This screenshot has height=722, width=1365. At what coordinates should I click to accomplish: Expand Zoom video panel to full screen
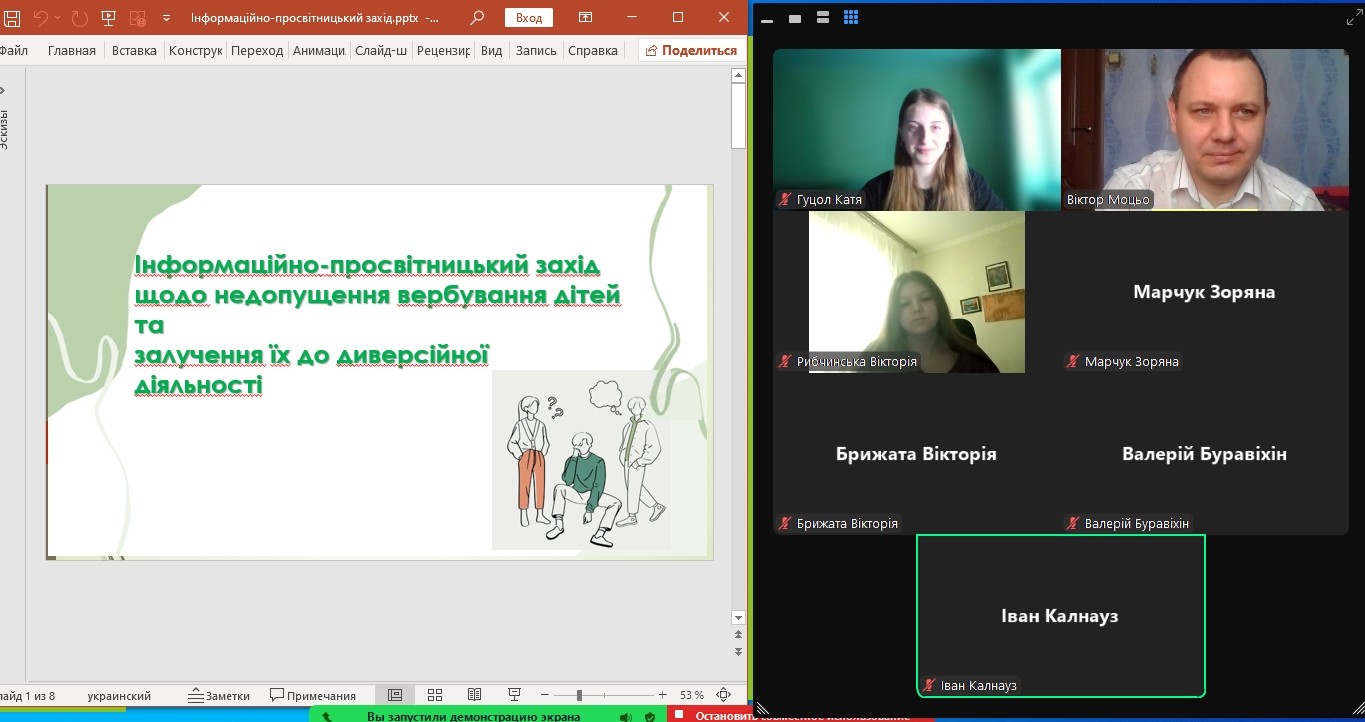[x=1354, y=18]
